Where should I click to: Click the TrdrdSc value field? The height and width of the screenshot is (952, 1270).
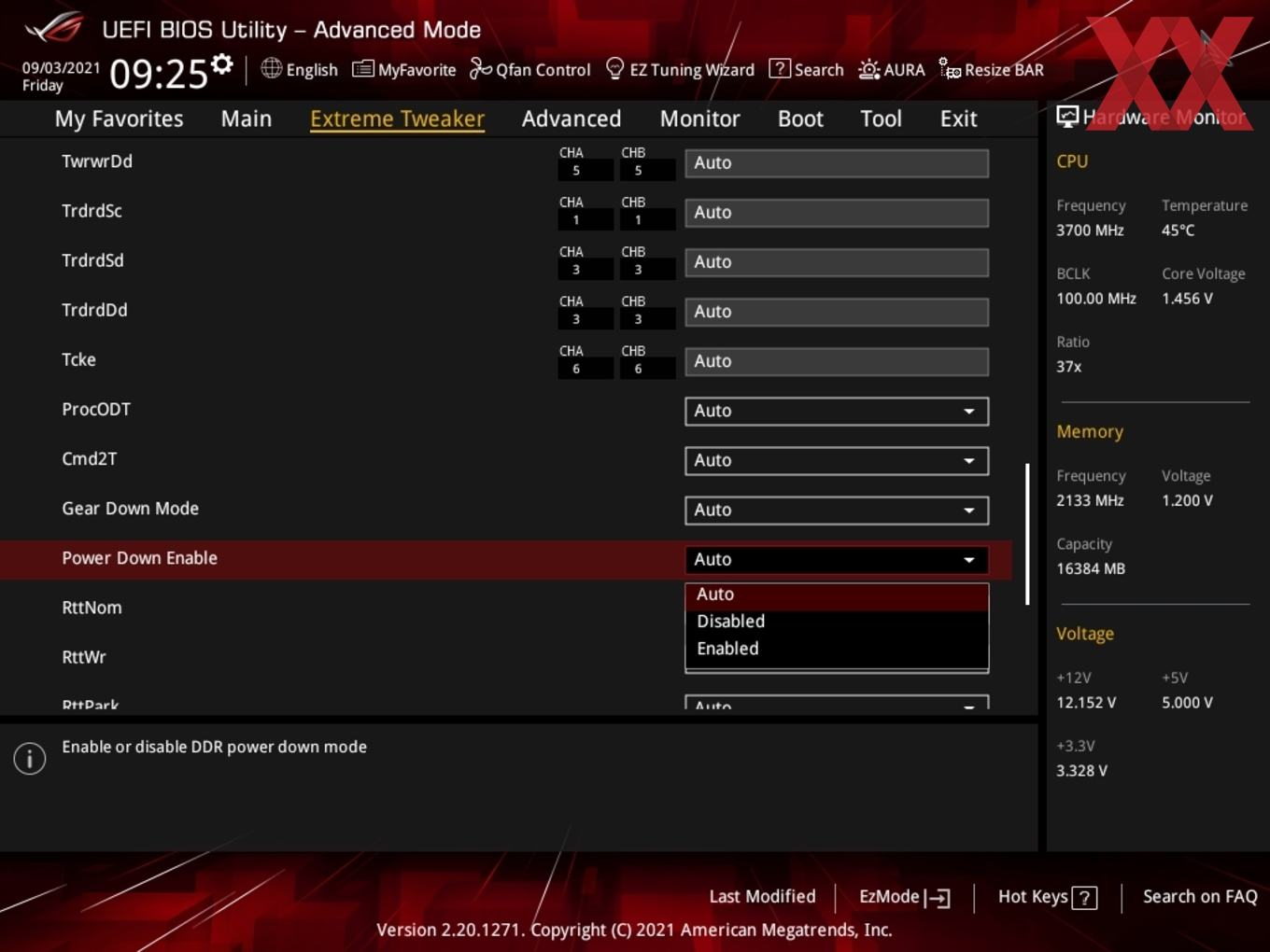pos(837,212)
